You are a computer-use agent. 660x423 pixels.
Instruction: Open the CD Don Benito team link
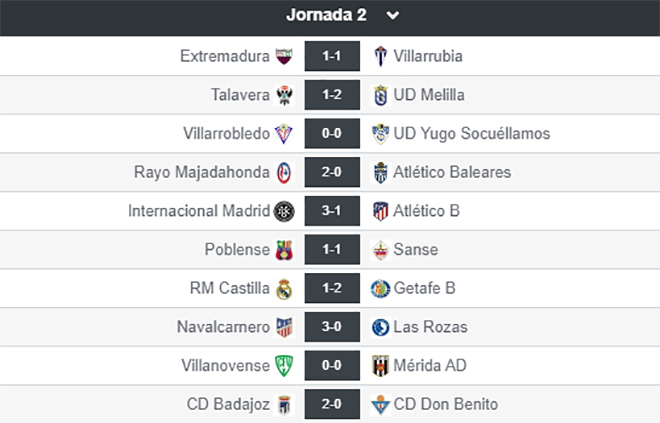[445, 404]
